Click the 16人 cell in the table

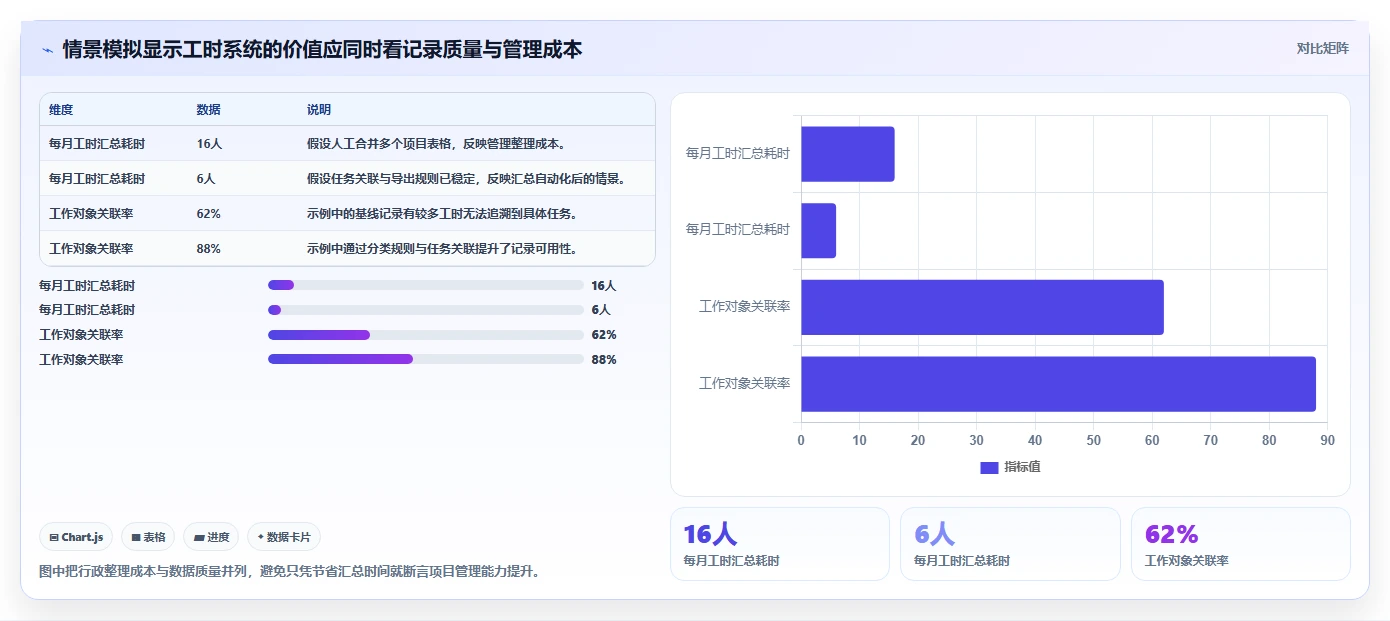209,144
